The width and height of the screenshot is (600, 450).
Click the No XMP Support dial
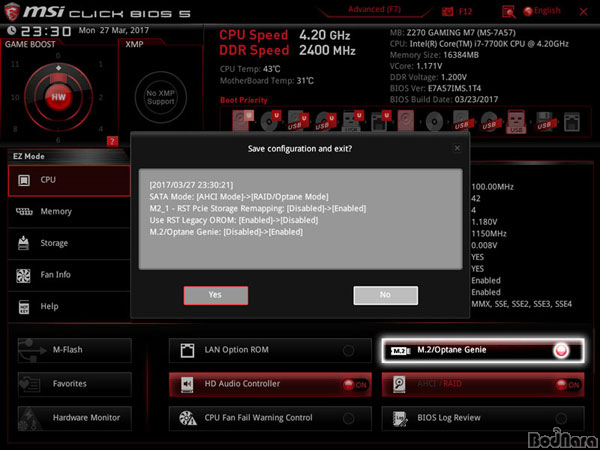click(x=161, y=97)
